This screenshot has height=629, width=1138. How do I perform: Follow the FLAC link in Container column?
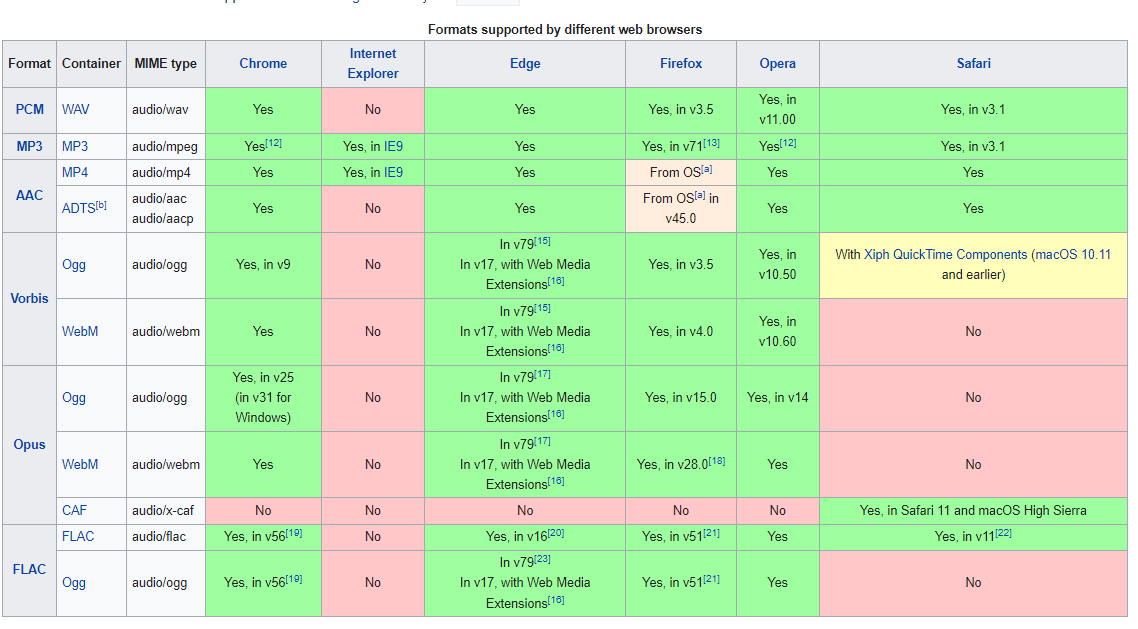(78, 537)
